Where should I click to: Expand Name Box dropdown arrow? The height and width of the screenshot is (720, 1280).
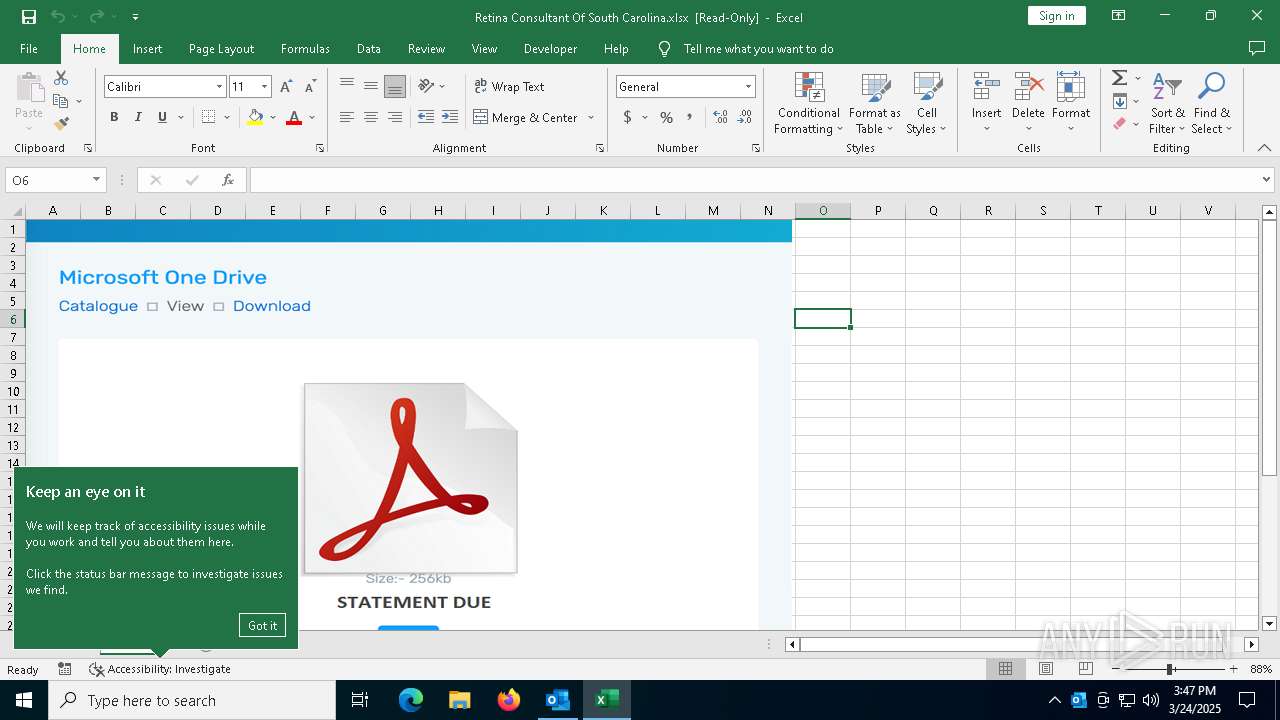[x=96, y=180]
